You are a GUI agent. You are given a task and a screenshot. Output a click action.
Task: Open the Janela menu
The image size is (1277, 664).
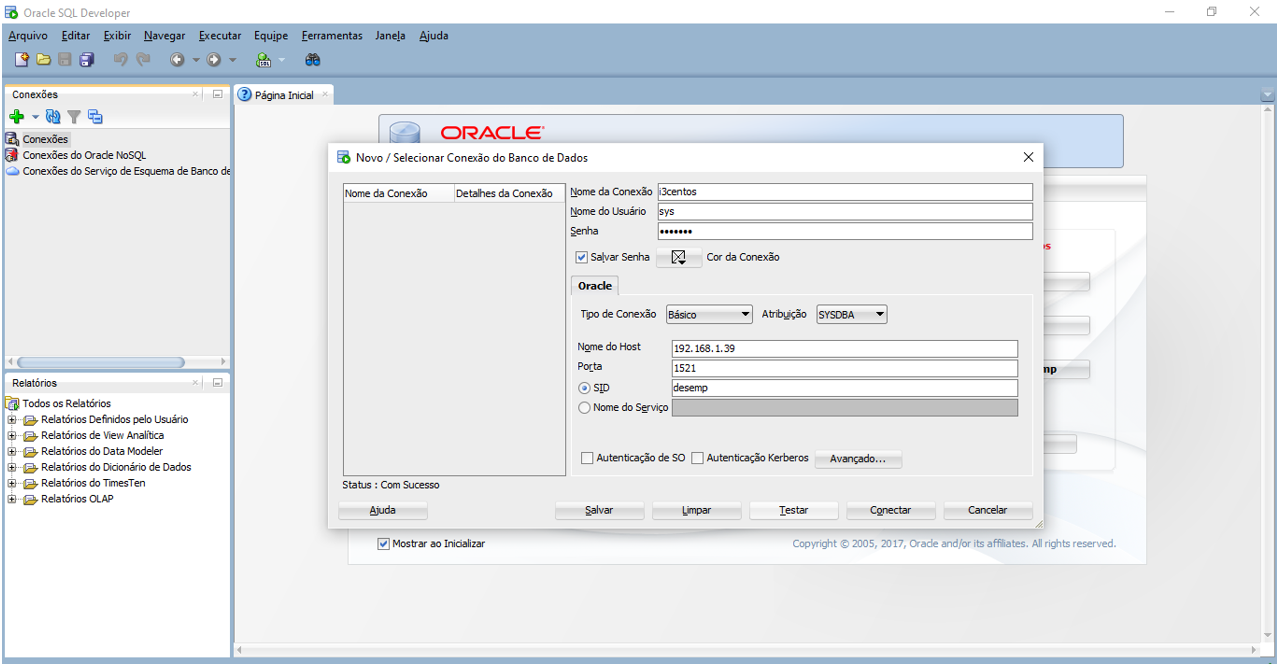(390, 36)
